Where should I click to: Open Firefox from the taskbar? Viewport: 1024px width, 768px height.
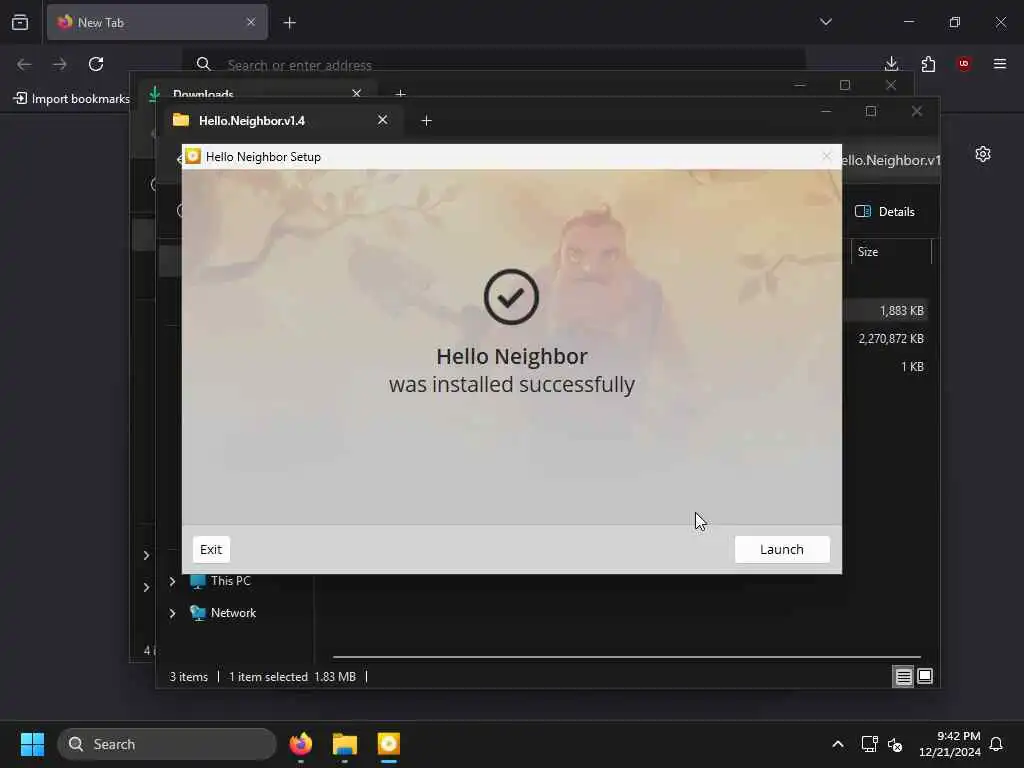[301, 744]
